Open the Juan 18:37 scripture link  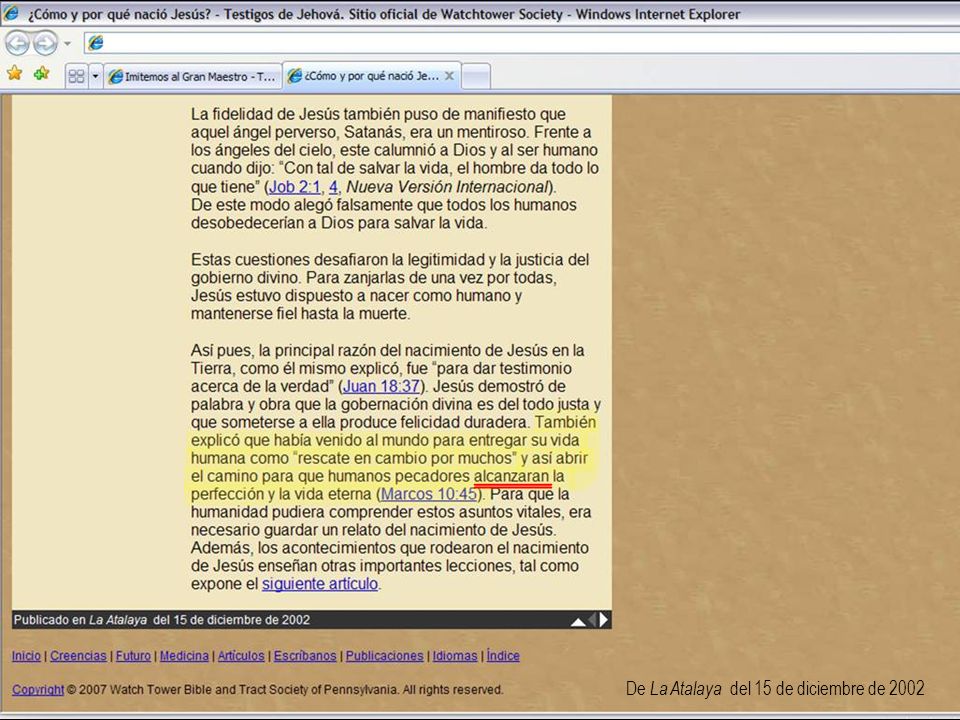point(381,386)
